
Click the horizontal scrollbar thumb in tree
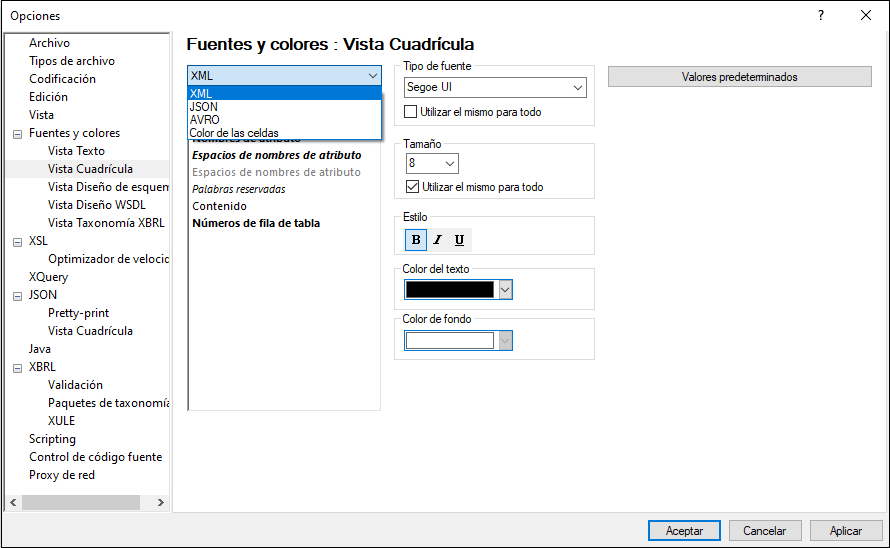click(81, 502)
